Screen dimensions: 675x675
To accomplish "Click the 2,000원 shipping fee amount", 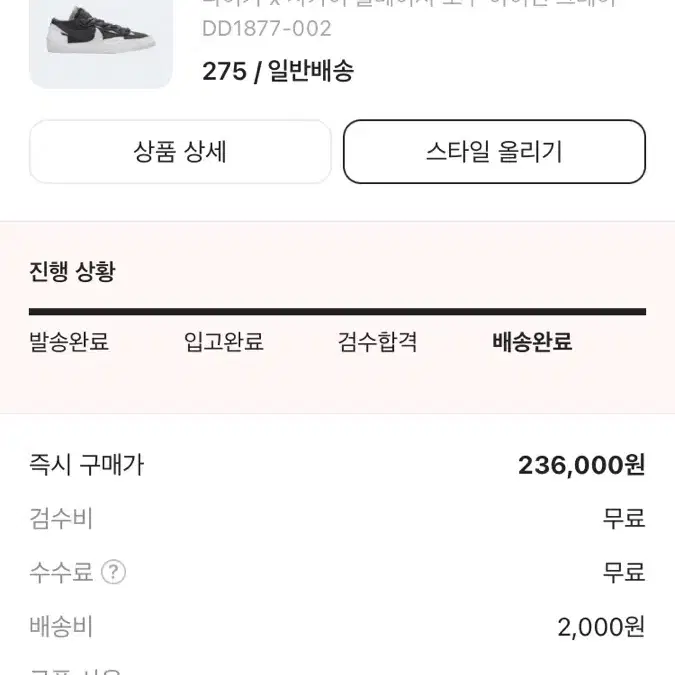I will point(601,627).
